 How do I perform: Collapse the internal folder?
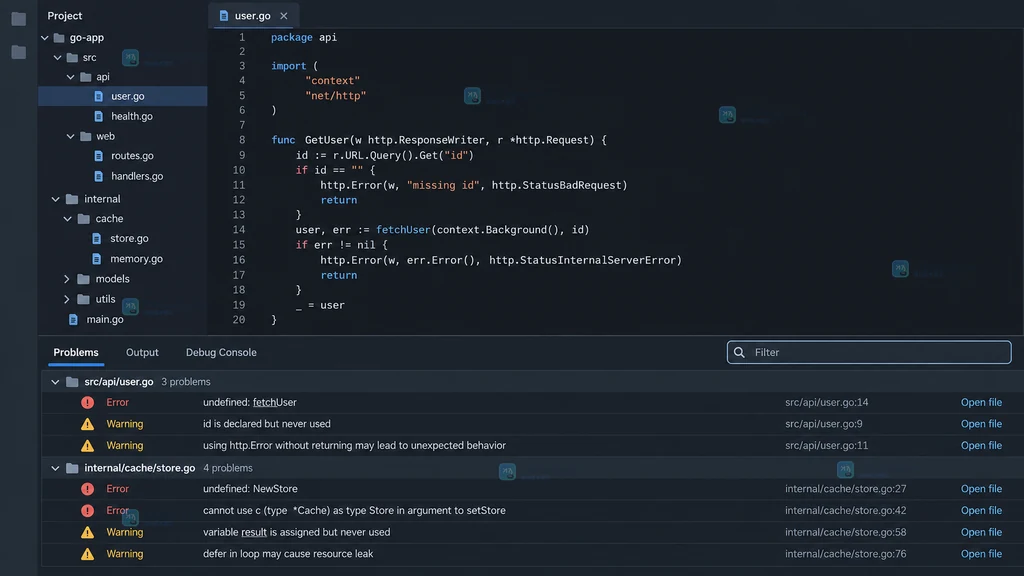tap(56, 199)
